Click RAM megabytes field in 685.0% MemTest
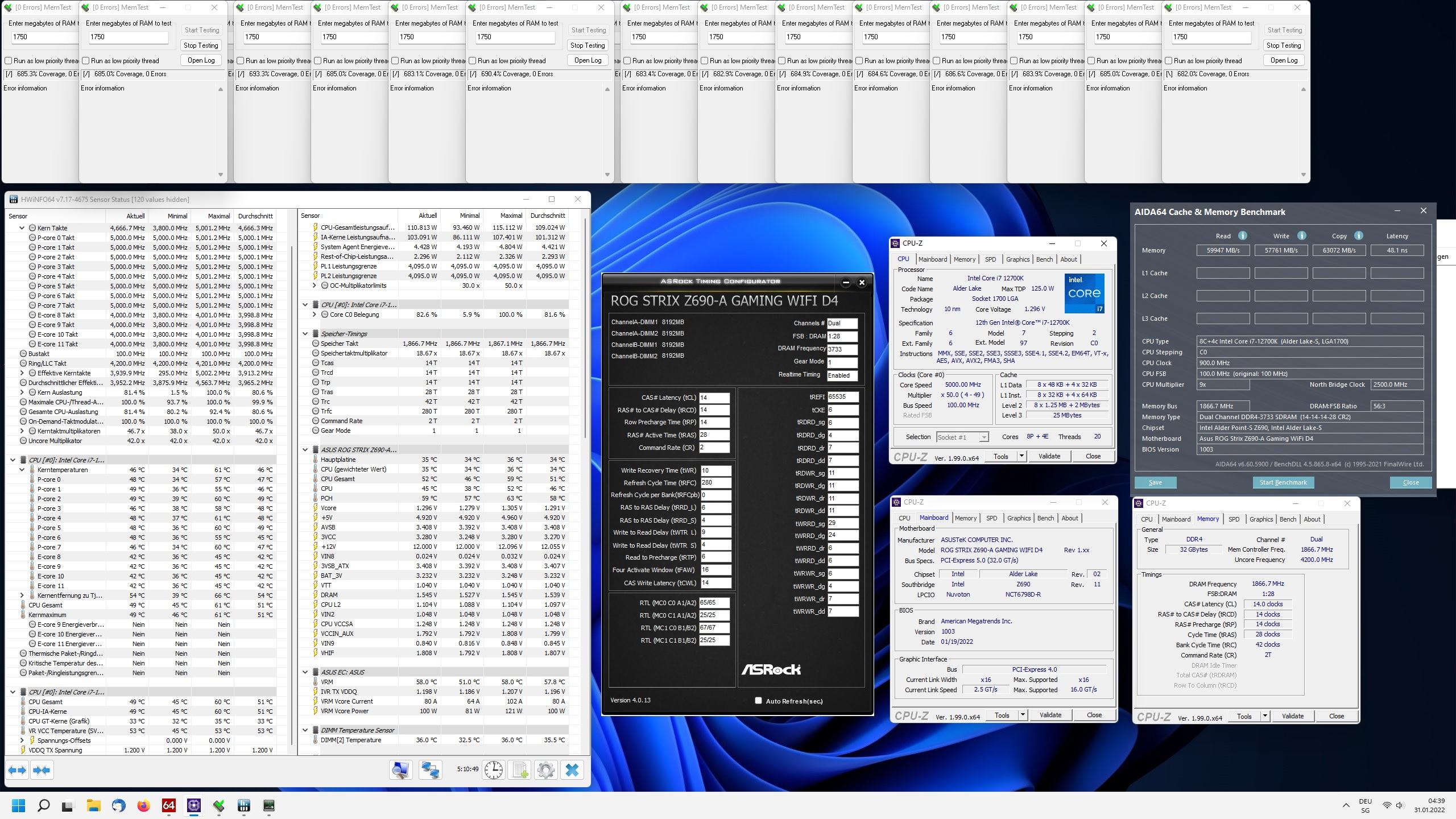This screenshot has width=1456, height=819. click(x=128, y=37)
